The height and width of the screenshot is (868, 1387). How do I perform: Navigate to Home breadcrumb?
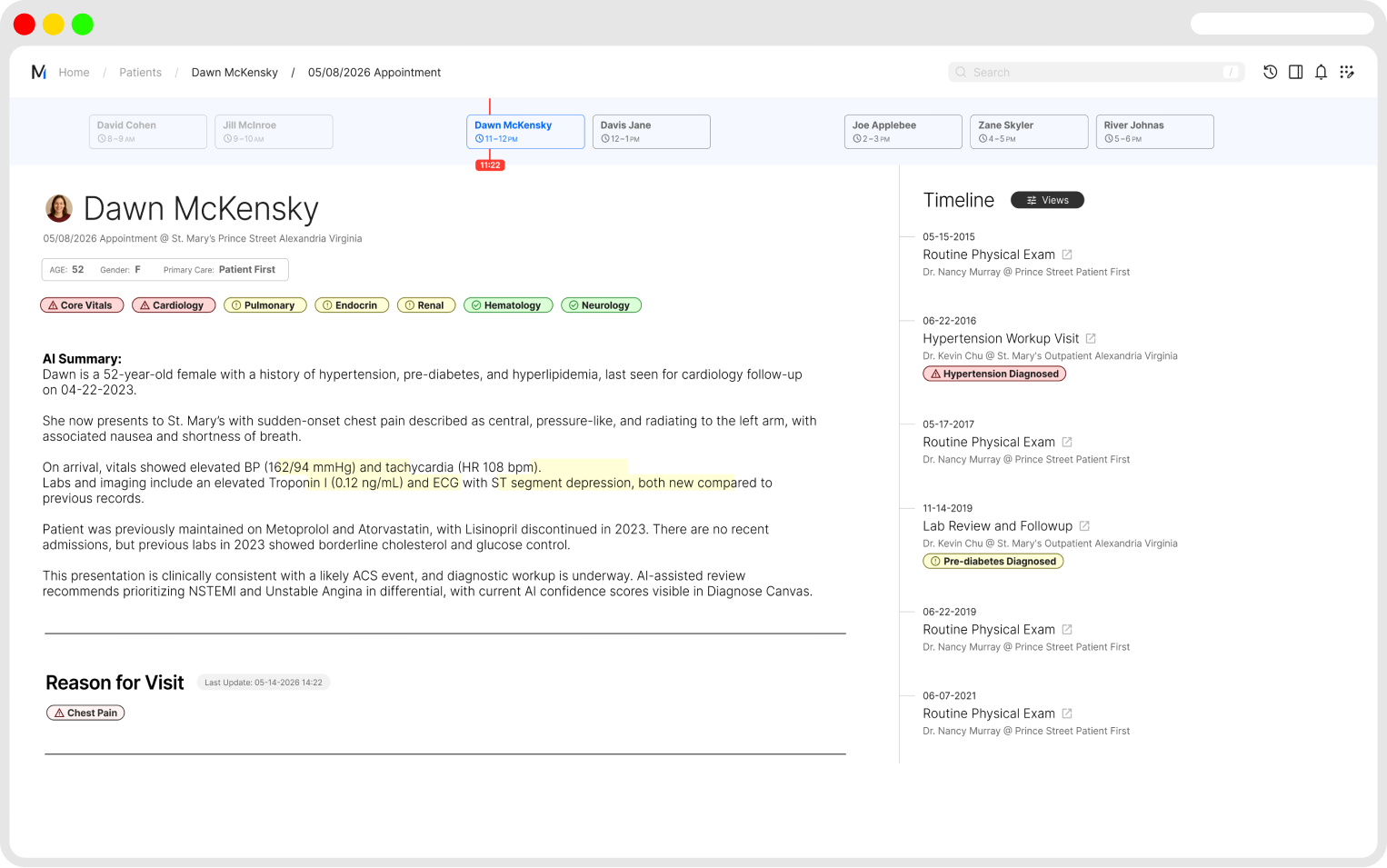pos(74,73)
